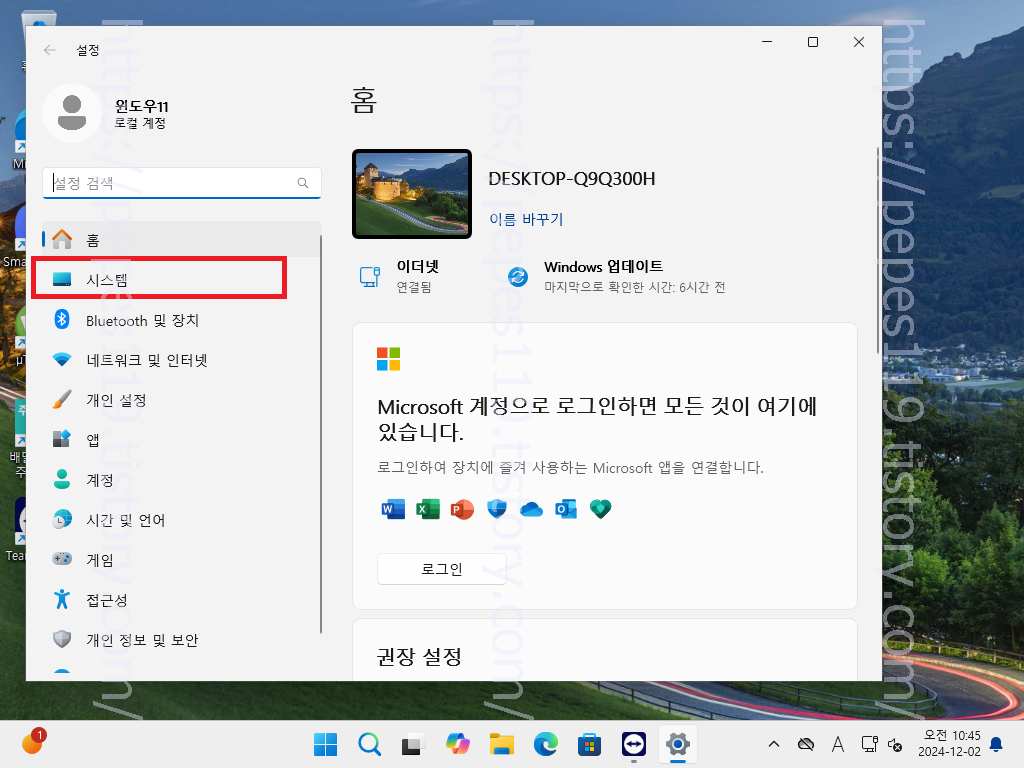1024x768 pixels.
Task: Close the 설정 window
Action: [x=859, y=42]
